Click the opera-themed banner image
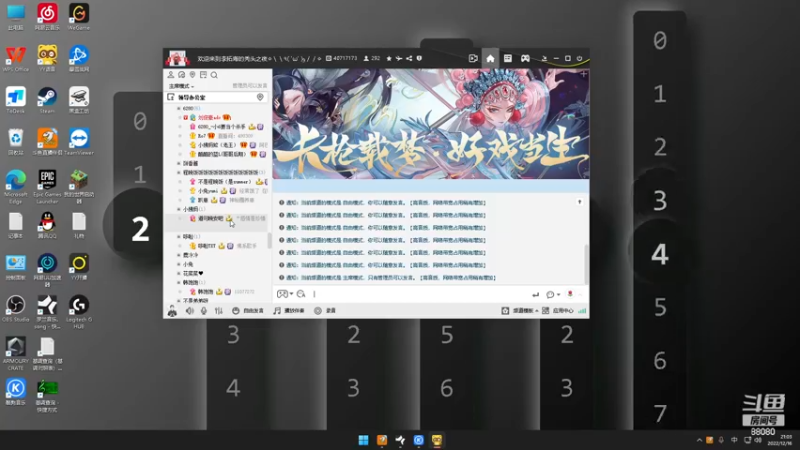The height and width of the screenshot is (450, 800). [431, 124]
